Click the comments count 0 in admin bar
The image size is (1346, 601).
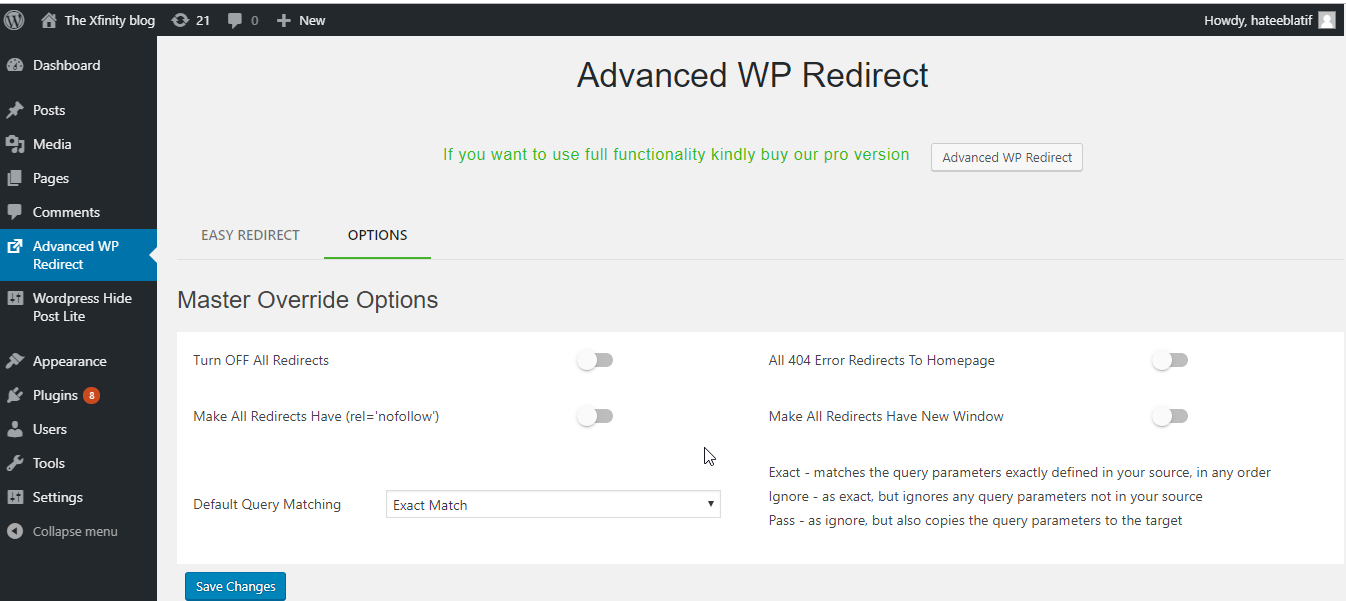pos(254,20)
